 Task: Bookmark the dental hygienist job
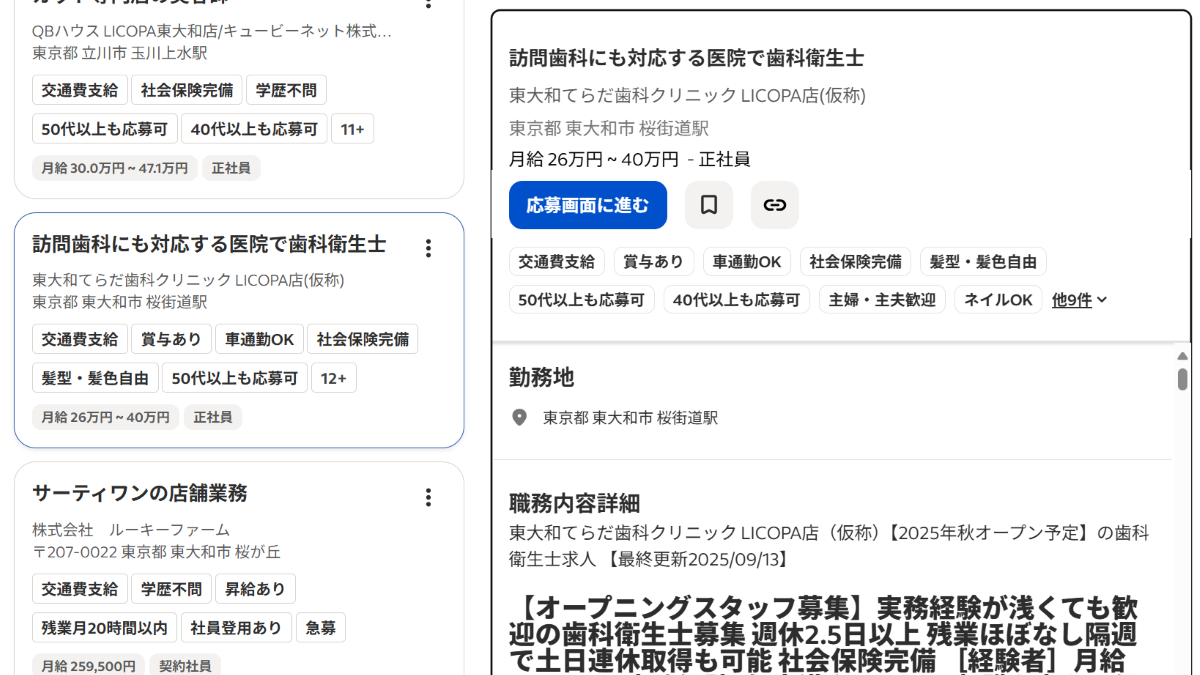pyautogui.click(x=709, y=205)
